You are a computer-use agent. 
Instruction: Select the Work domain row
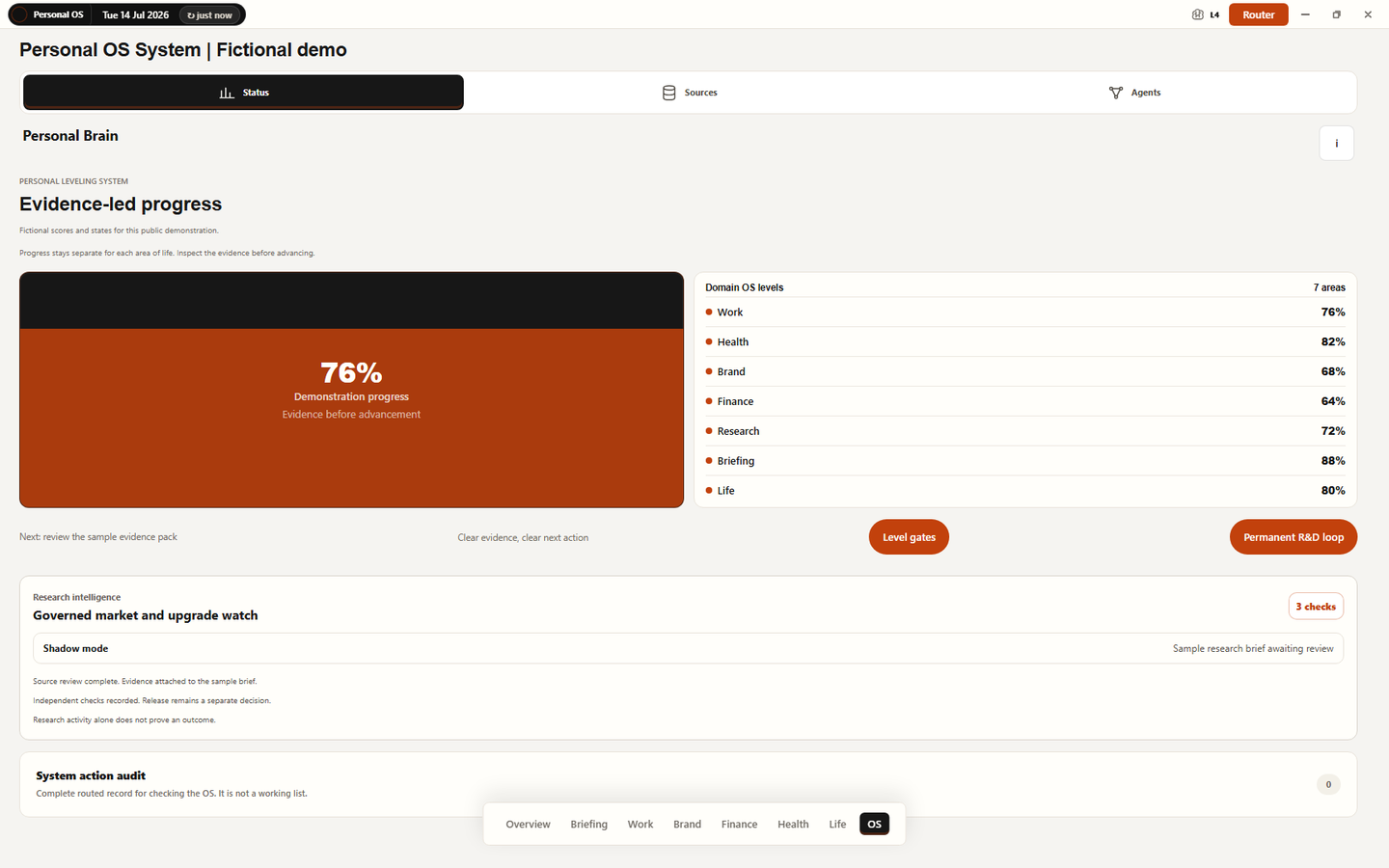(1024, 312)
